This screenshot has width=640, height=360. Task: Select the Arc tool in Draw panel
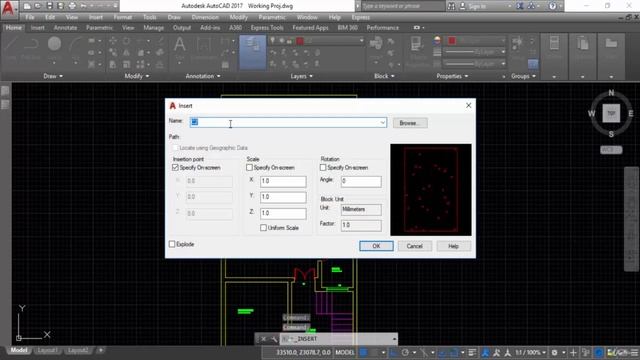76,44
